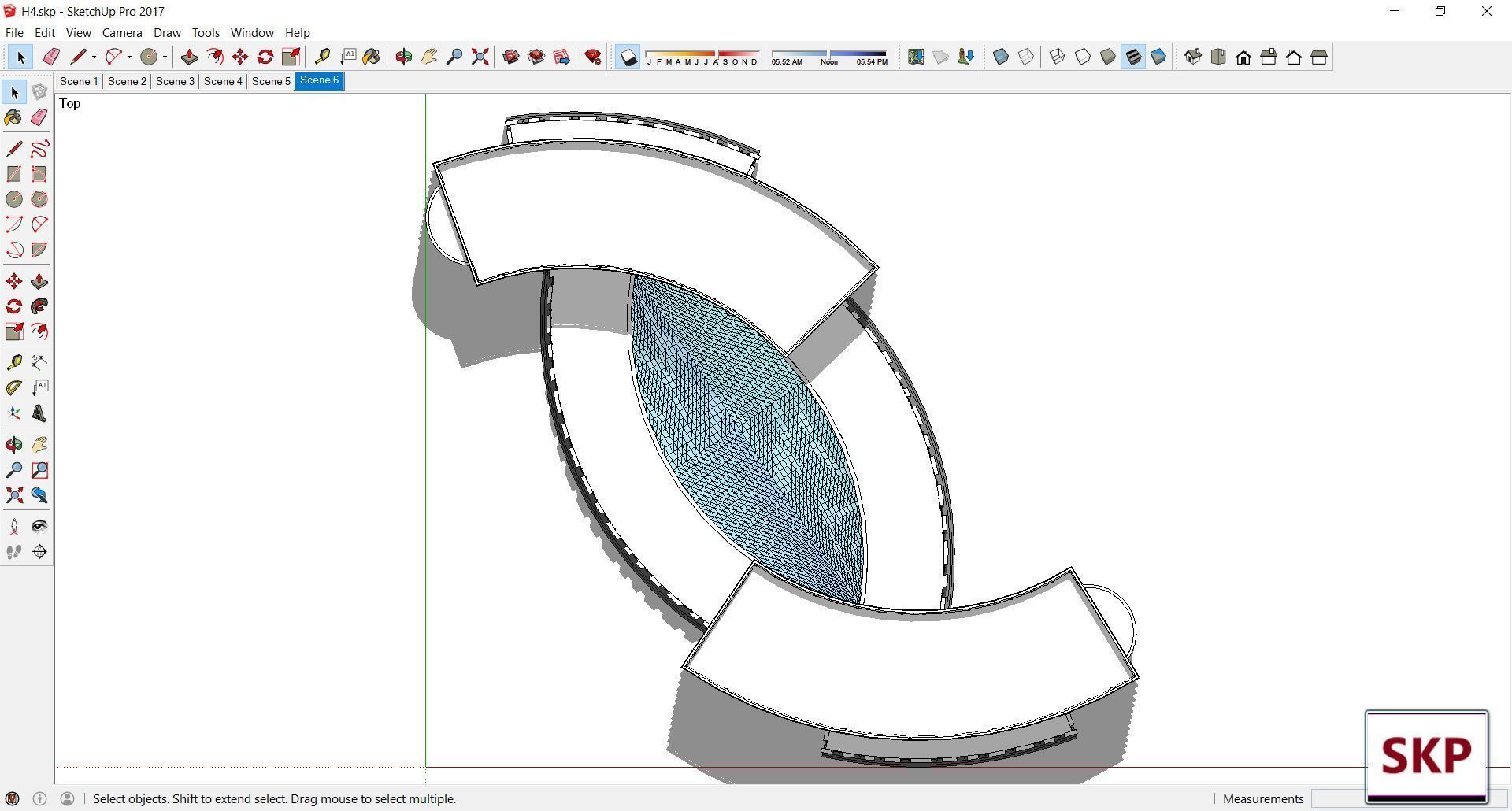The height and width of the screenshot is (811, 1512).
Task: Click the Photo Textures icon
Action: 966,57
